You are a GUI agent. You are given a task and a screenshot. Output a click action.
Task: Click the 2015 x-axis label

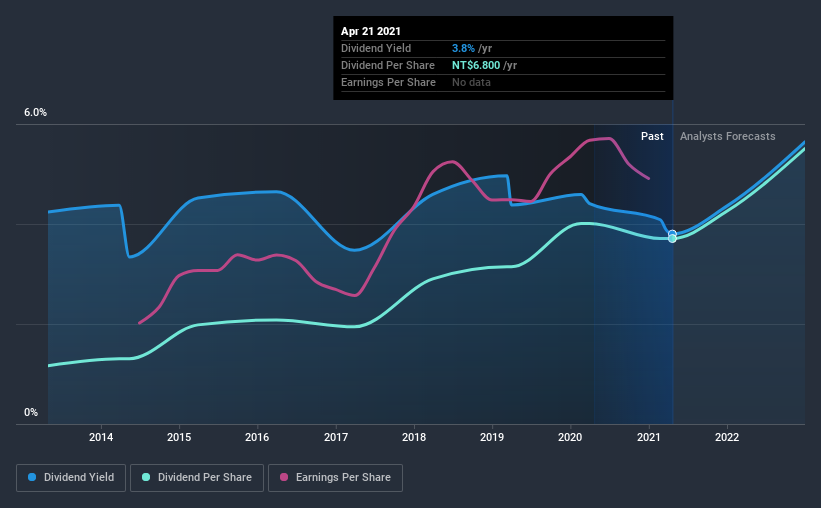pyautogui.click(x=179, y=437)
